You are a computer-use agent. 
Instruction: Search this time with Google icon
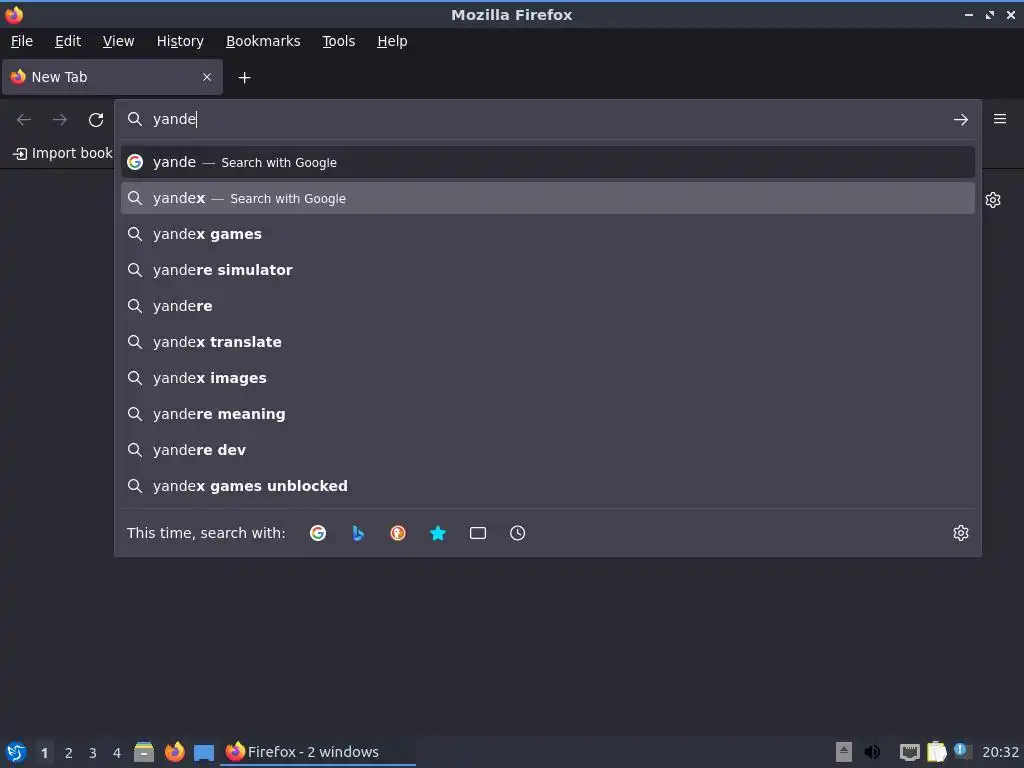(x=318, y=533)
